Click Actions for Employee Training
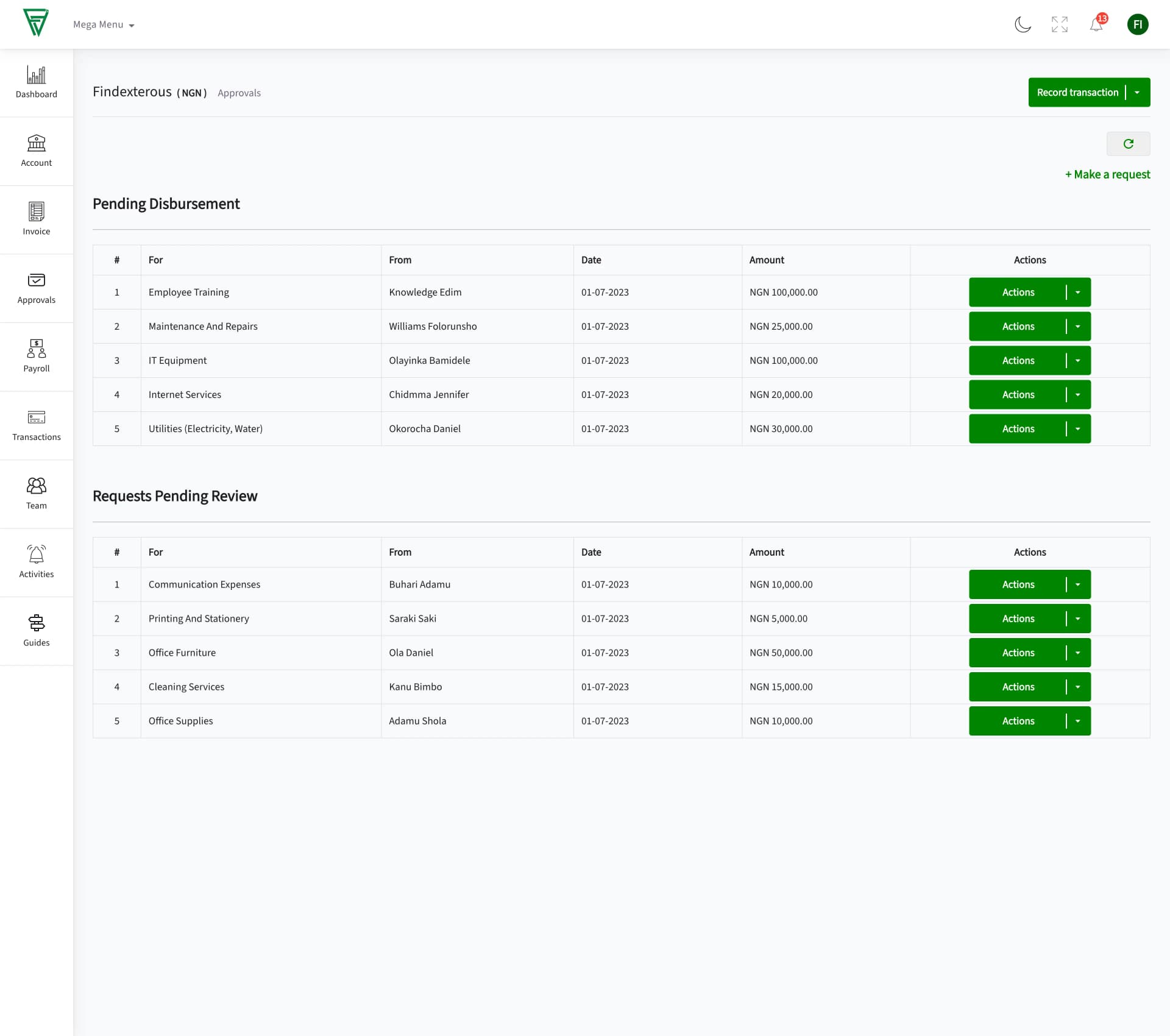 tap(1018, 292)
